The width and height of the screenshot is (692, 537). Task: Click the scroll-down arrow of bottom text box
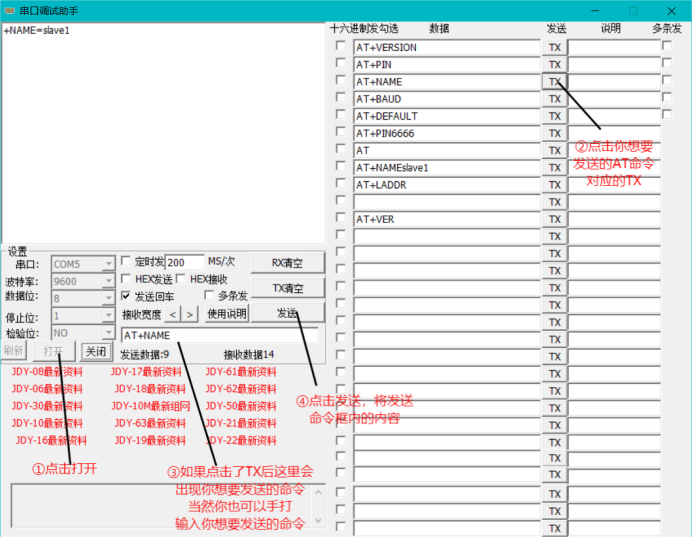click(x=318, y=521)
